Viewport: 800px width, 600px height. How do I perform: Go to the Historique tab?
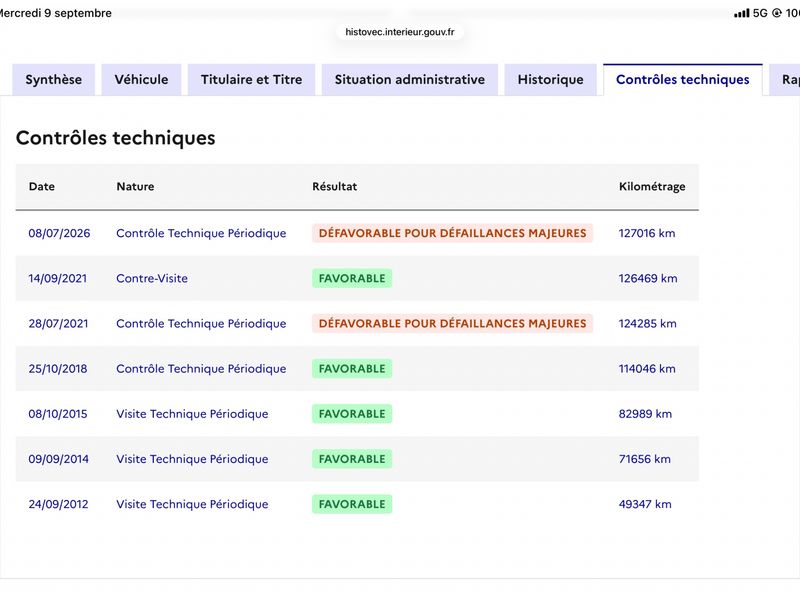(551, 80)
